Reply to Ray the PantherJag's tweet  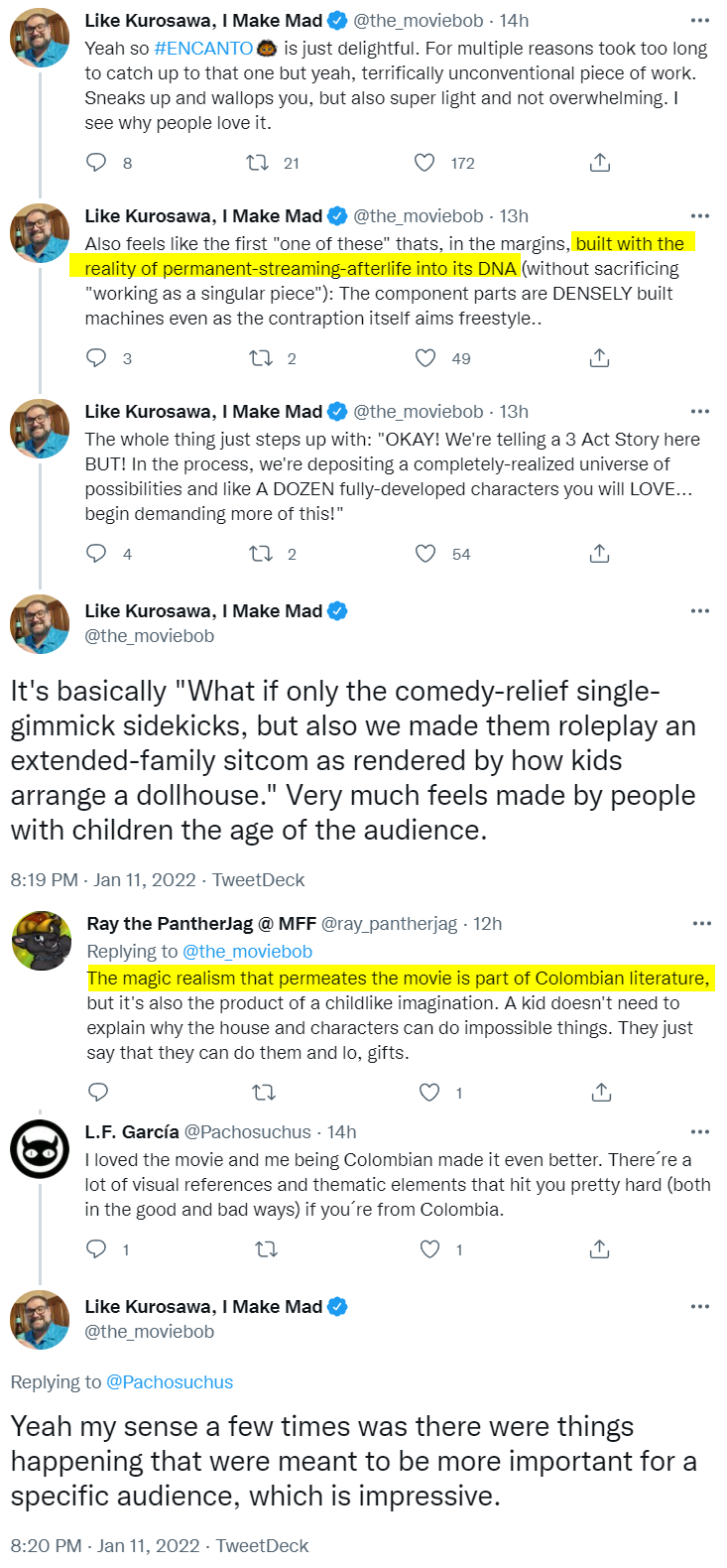(x=98, y=1093)
